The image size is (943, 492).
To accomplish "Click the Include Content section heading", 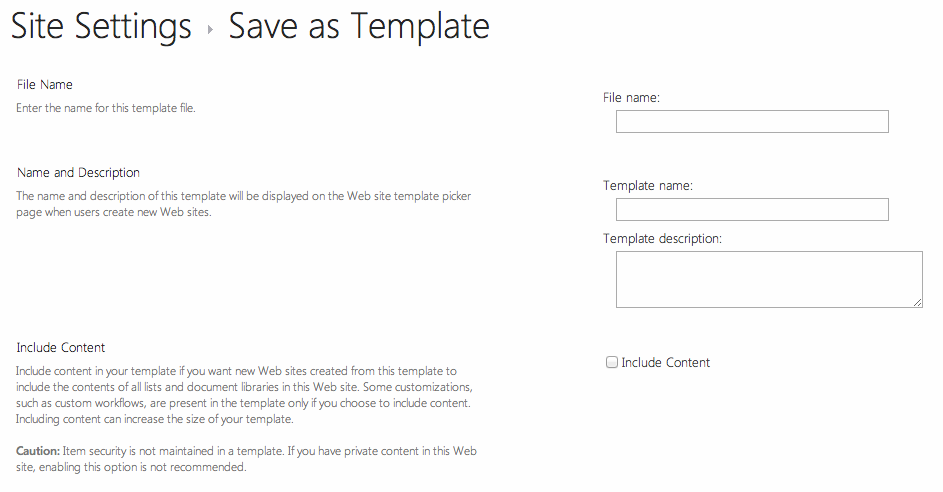I will (x=61, y=348).
